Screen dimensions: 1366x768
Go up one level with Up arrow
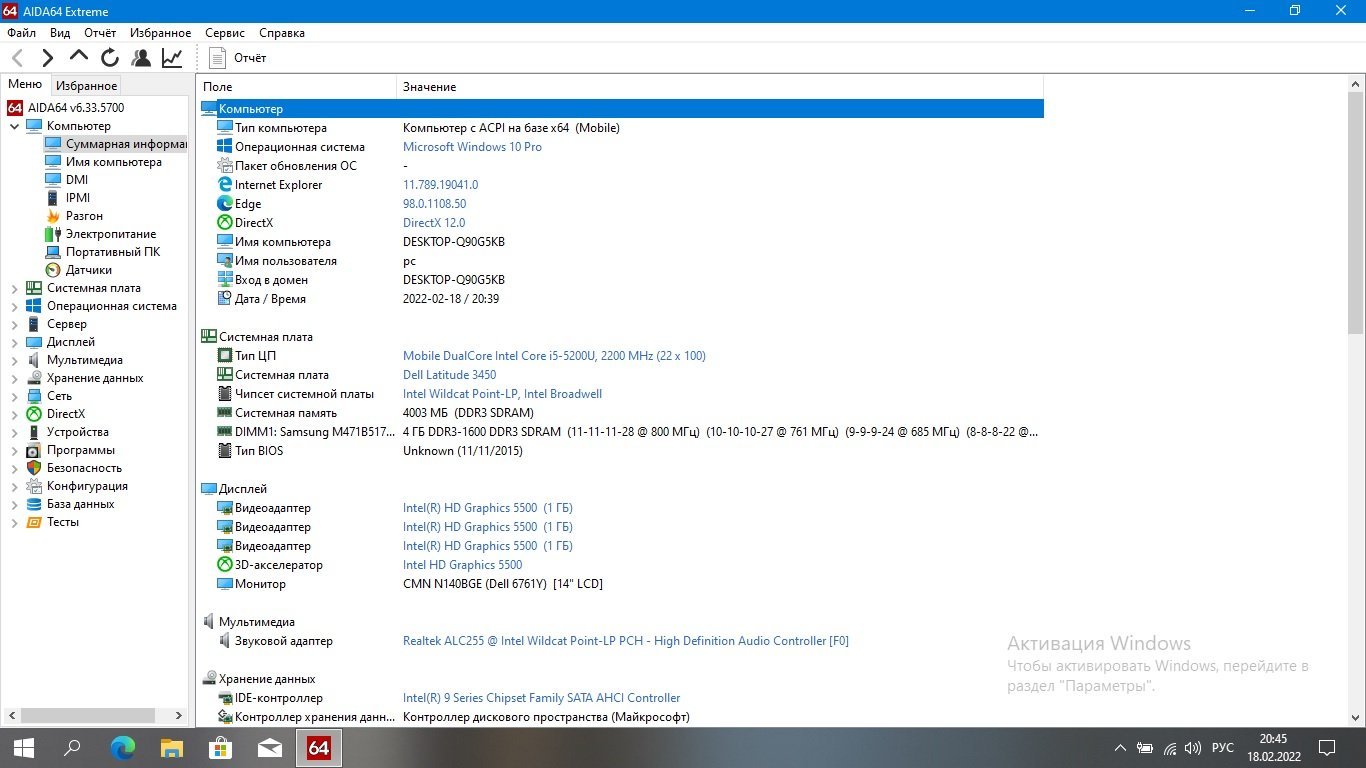pos(79,57)
